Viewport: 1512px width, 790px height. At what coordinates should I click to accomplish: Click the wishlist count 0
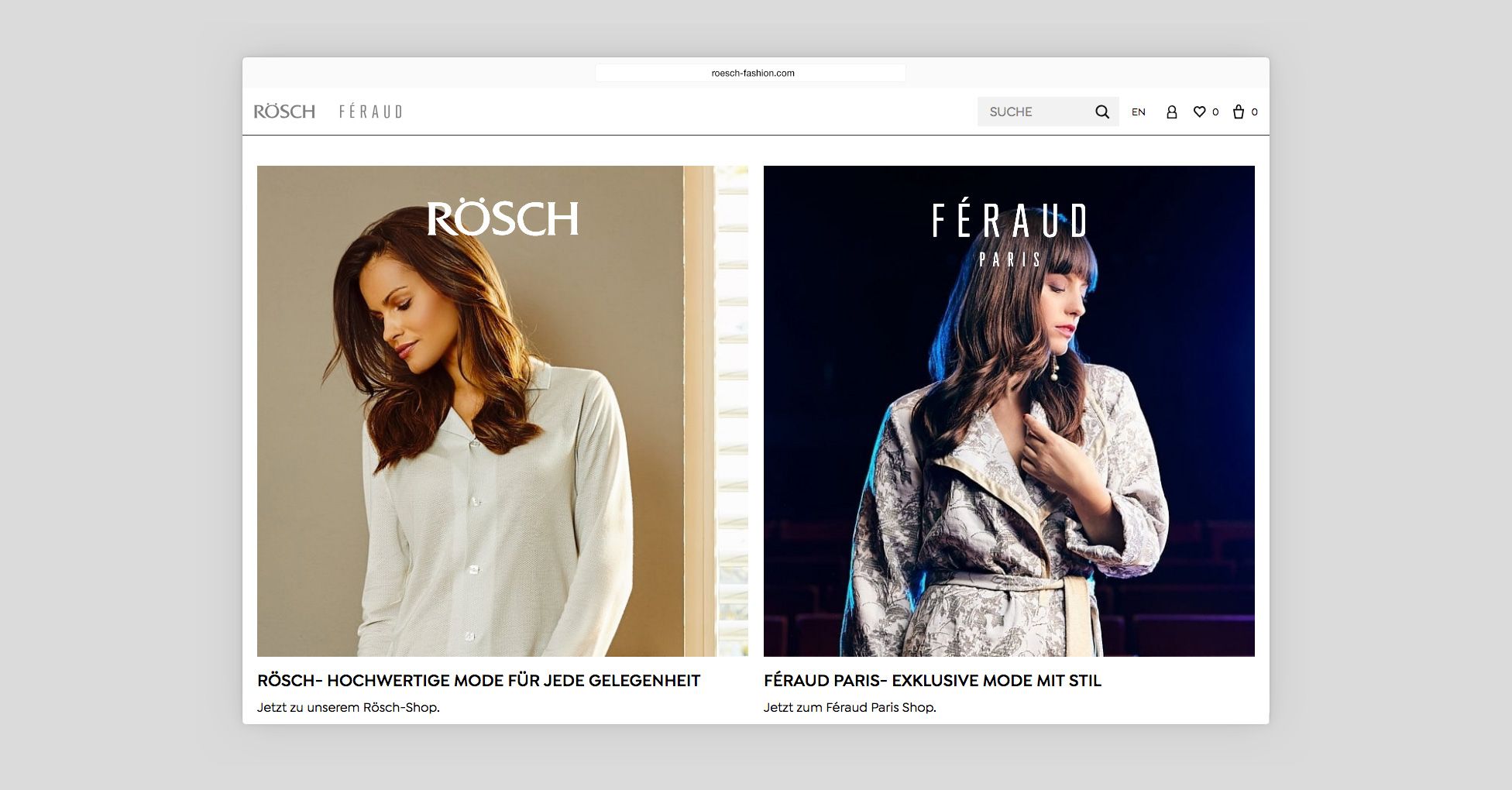point(1215,112)
